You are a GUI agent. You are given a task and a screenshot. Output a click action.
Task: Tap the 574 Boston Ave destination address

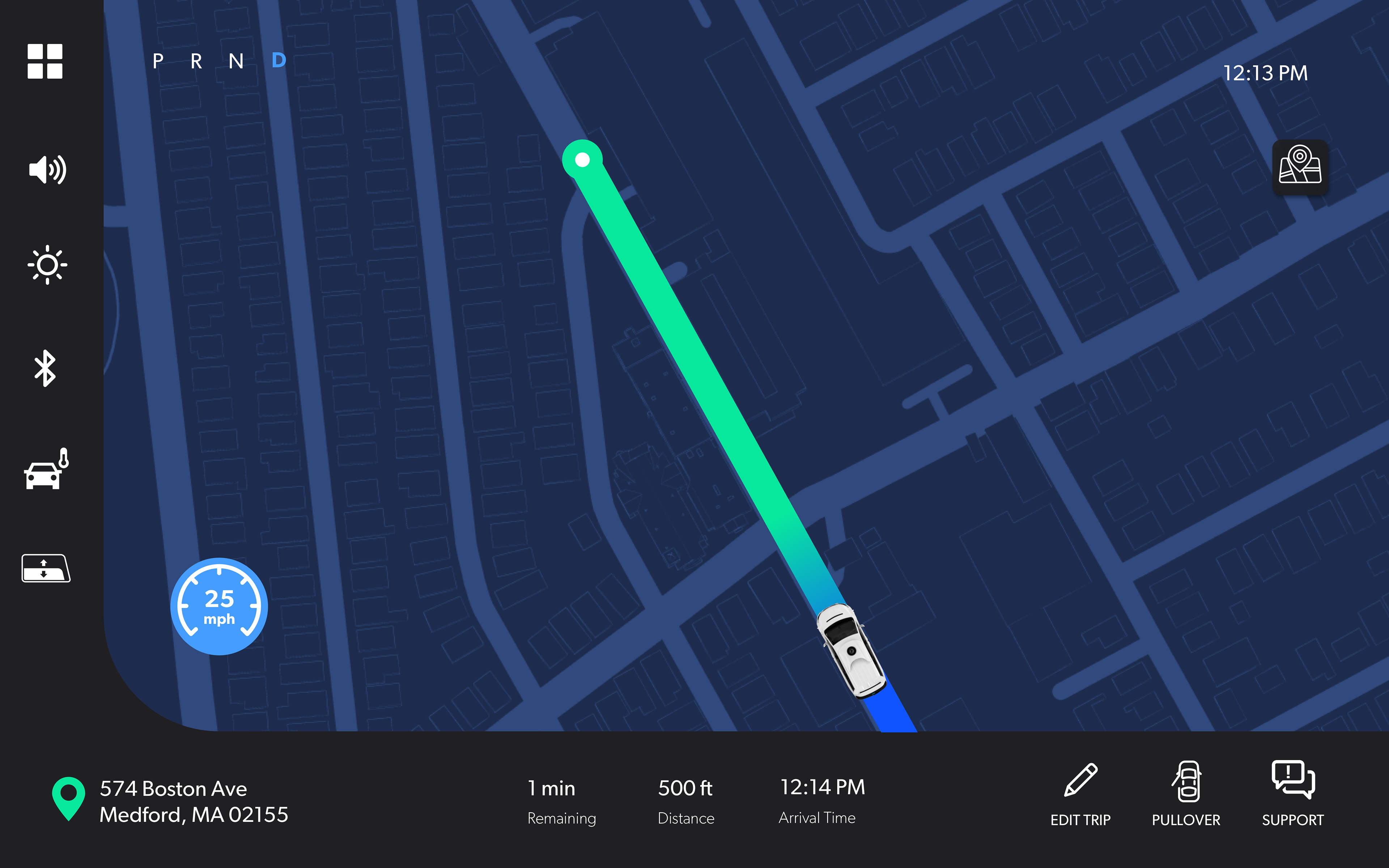pyautogui.click(x=194, y=801)
